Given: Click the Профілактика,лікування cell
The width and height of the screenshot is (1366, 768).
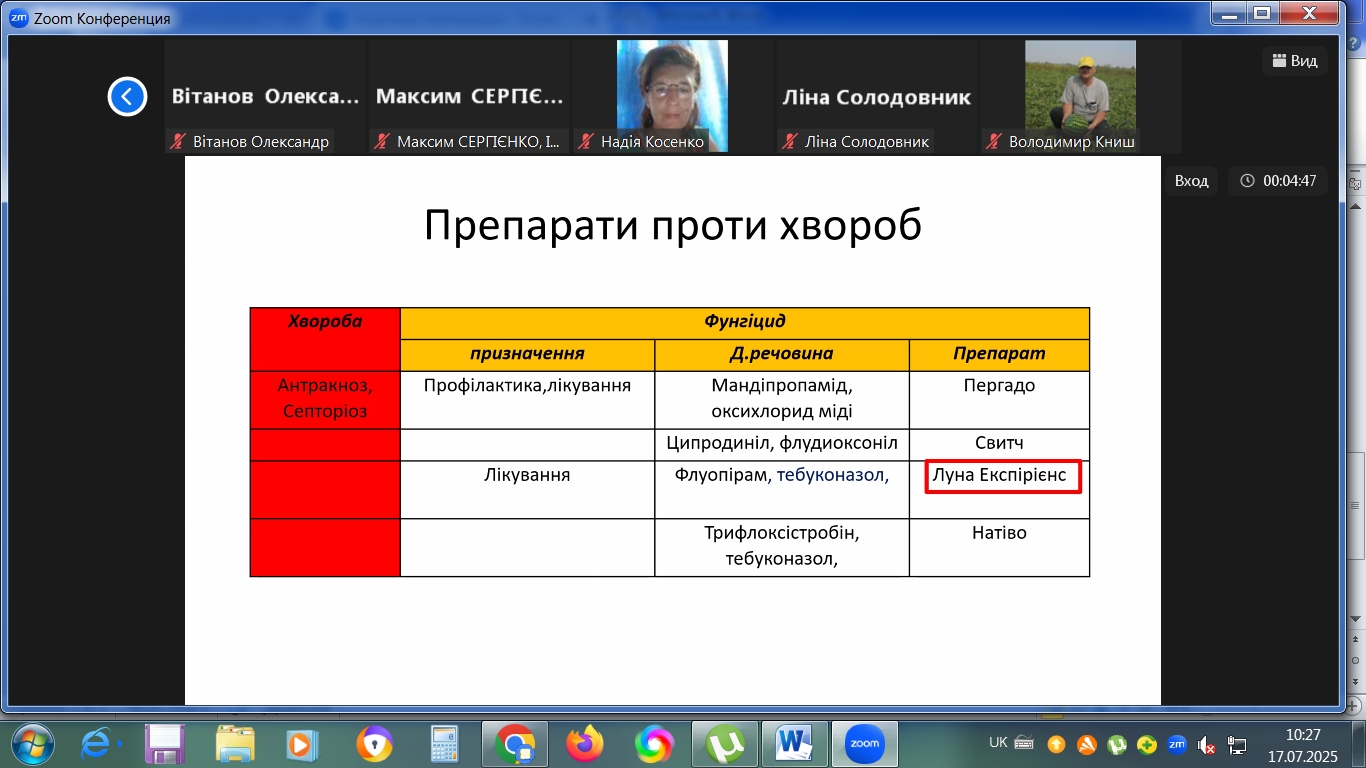Looking at the screenshot, I should coord(528,399).
